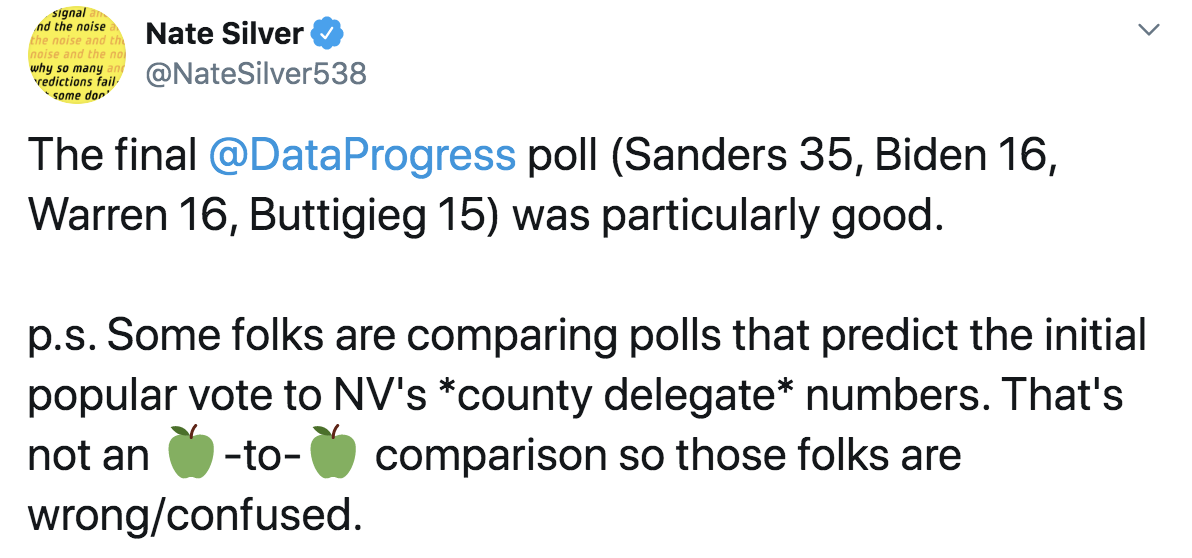Click the display name Nate Silver
This screenshot has height=558, width=1192.
click(224, 33)
